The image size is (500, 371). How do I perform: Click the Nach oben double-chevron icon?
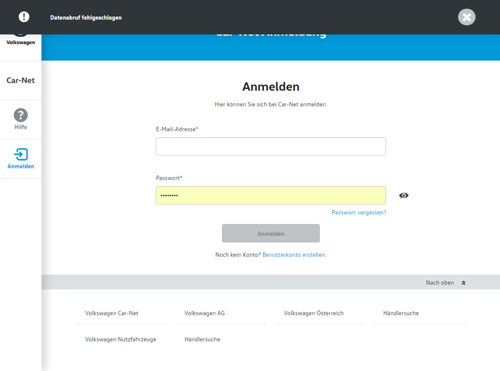(463, 283)
